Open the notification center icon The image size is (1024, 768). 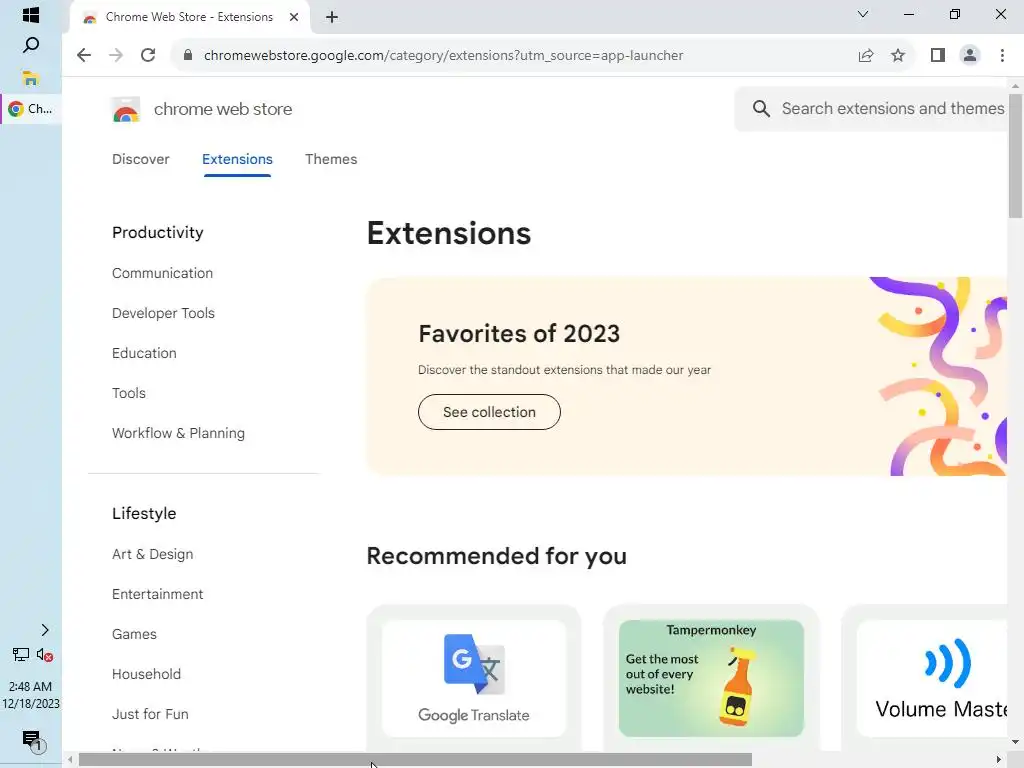[x=32, y=741]
